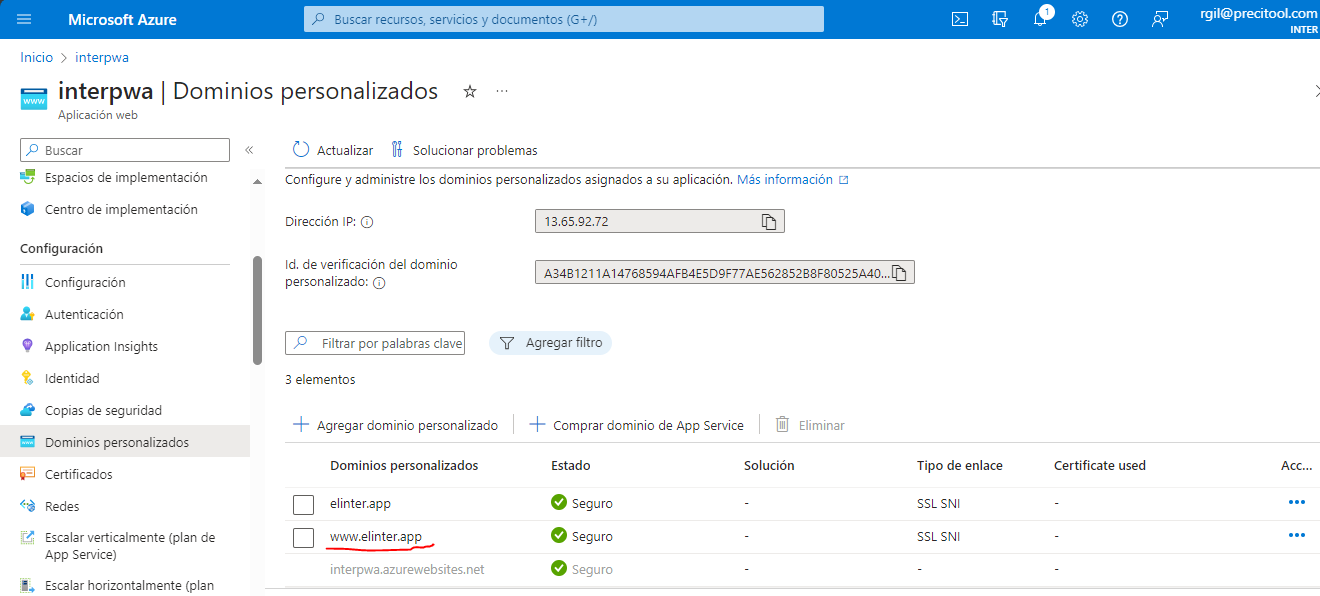Click Actualizar to refresh the list

[x=332, y=150]
